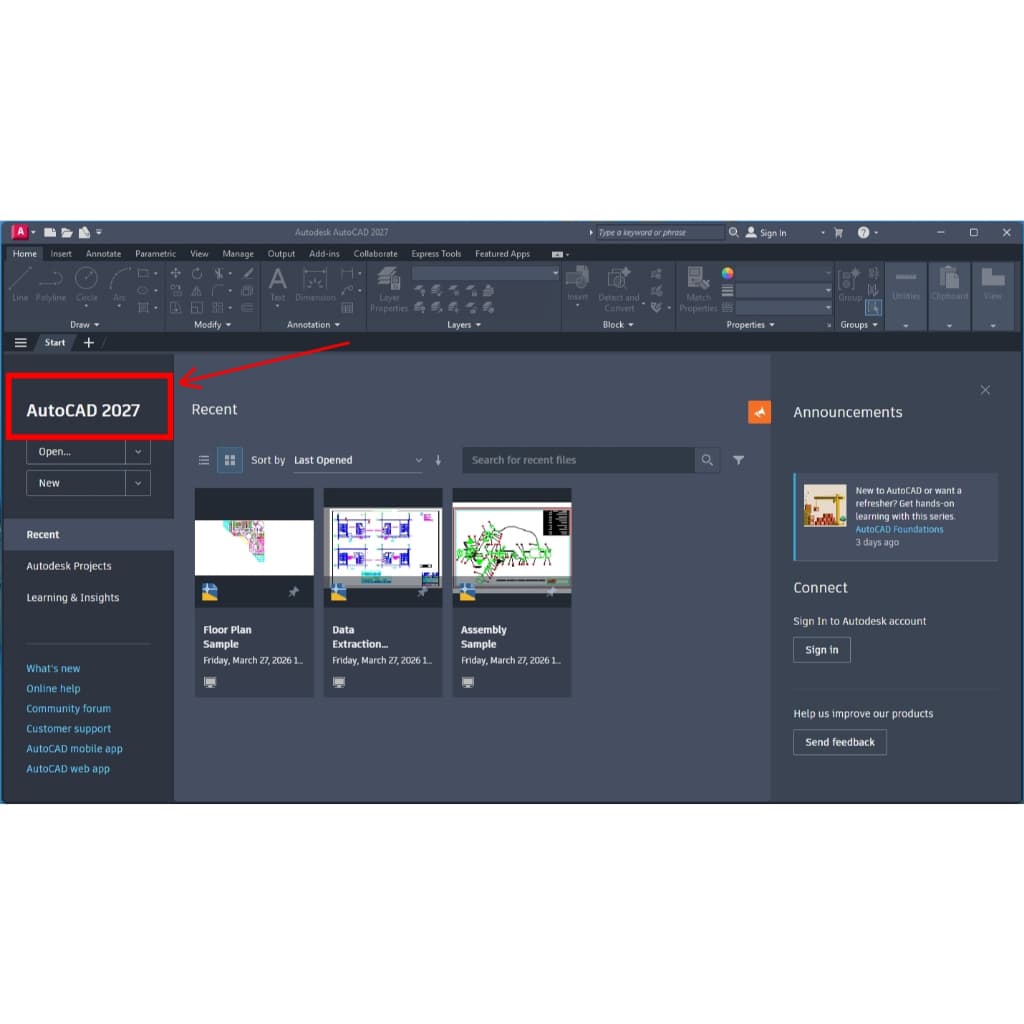Screen dimensions: 1024x1024
Task: Click the Group icon in Groups panel
Action: pos(850,284)
